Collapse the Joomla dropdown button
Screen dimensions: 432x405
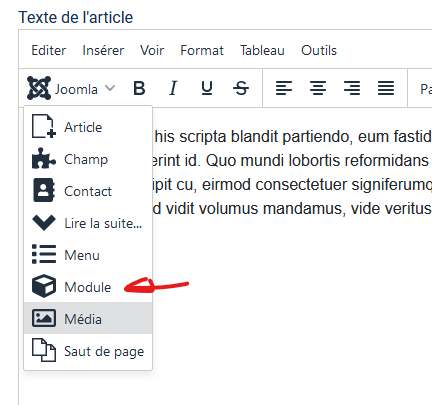(71, 88)
